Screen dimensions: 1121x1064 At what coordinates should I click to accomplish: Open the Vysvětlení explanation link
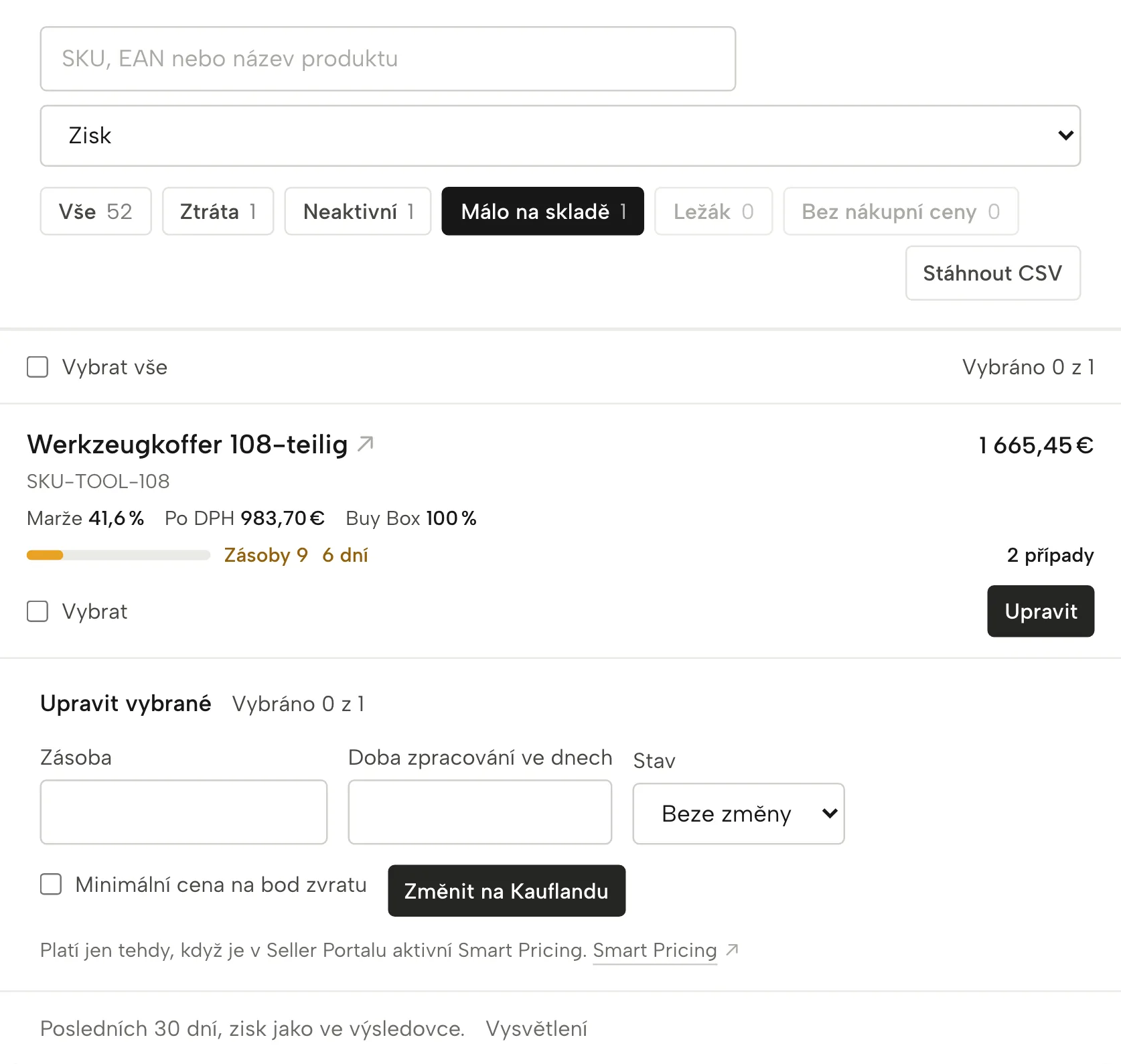pyautogui.click(x=536, y=1029)
